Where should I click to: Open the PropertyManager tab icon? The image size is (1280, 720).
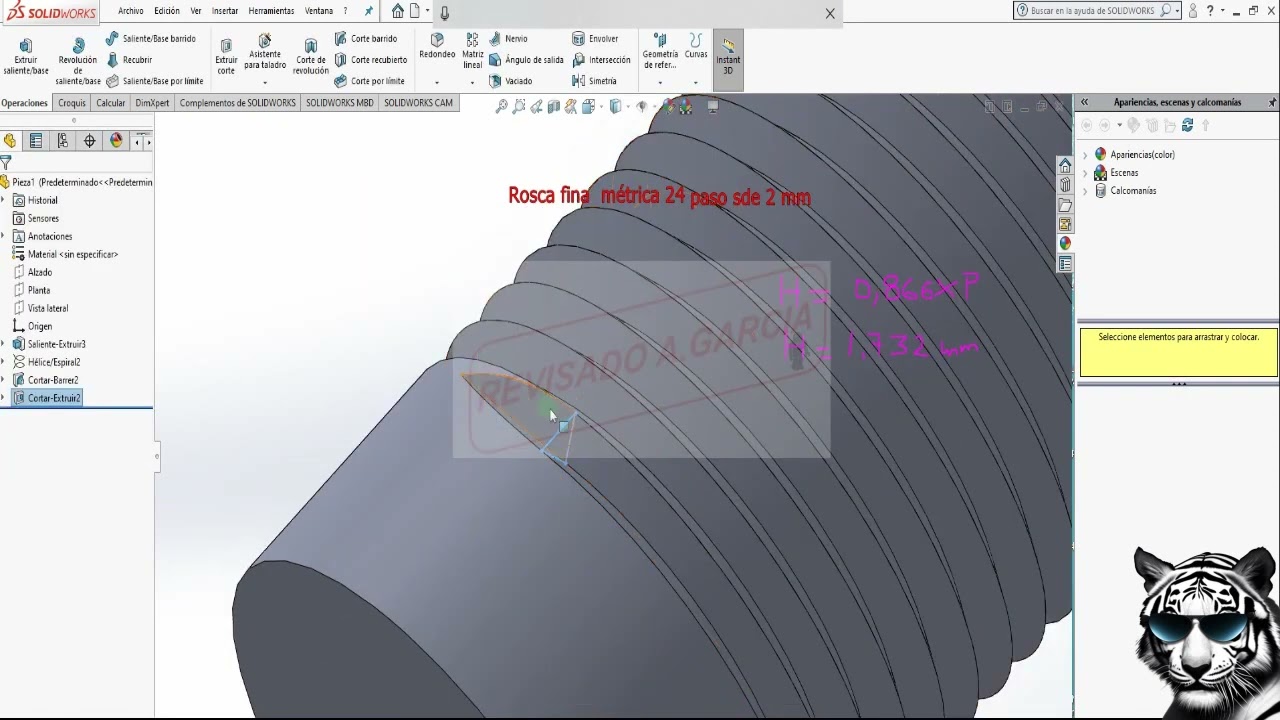tap(36, 141)
